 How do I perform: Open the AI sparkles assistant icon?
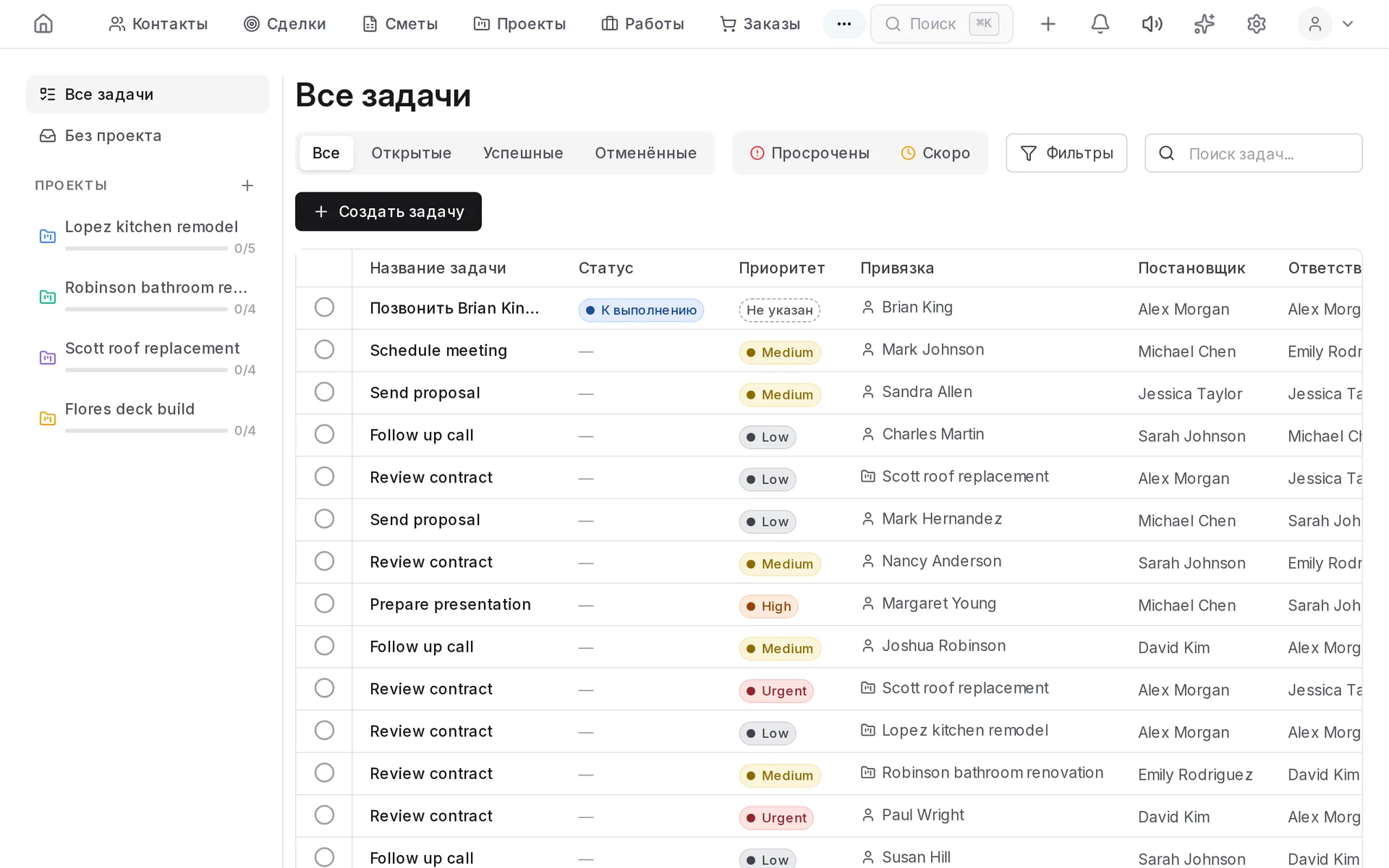coord(1204,24)
